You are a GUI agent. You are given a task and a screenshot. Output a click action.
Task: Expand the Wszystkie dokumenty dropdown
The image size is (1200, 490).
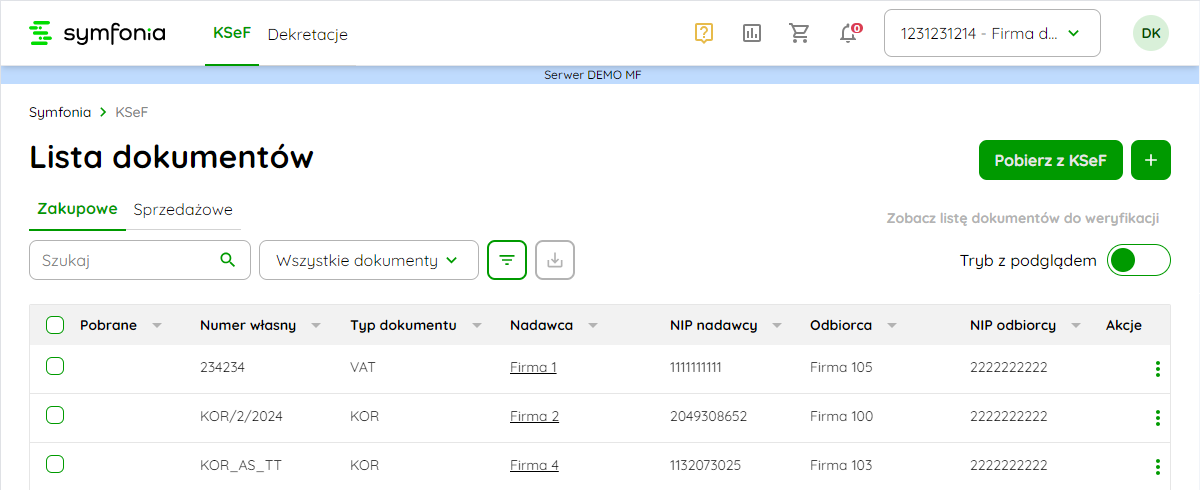368,260
